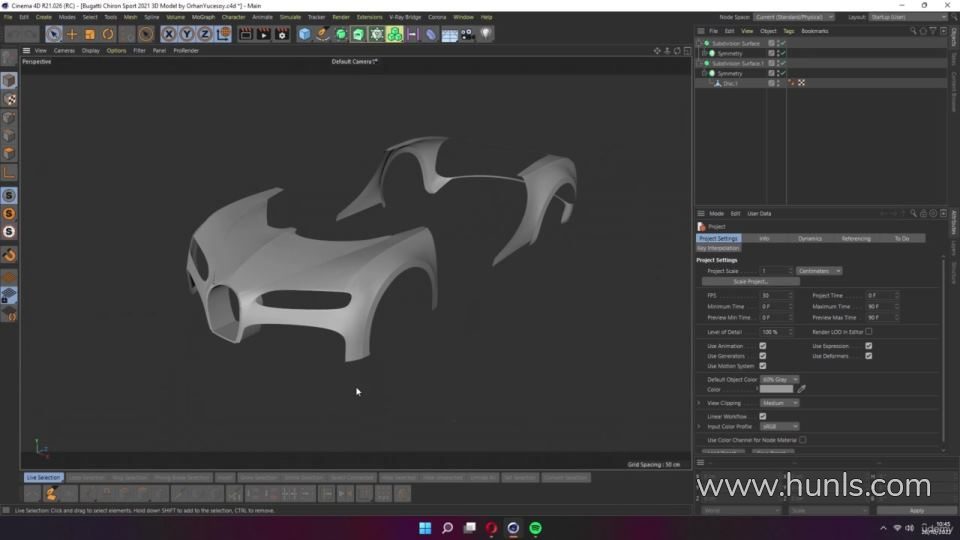Uncheck Use Animation
This screenshot has height=540, width=960.
click(763, 346)
